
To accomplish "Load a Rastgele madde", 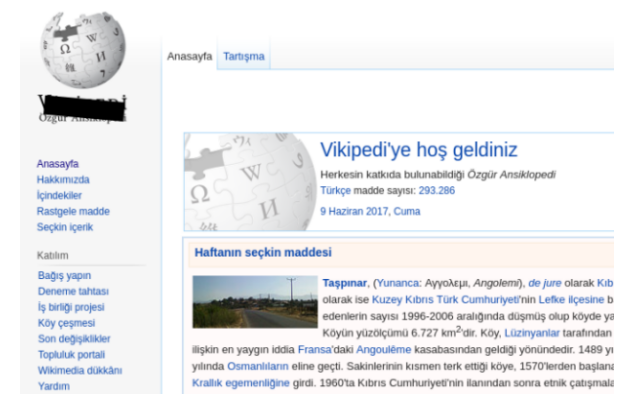I will (x=73, y=211).
